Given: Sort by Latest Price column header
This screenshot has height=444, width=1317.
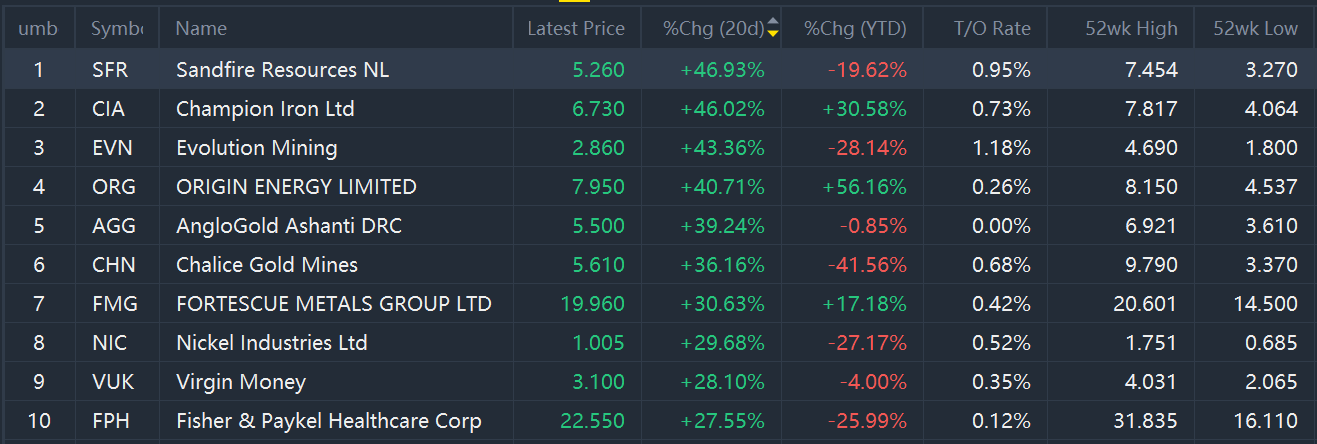Looking at the screenshot, I should (576, 29).
